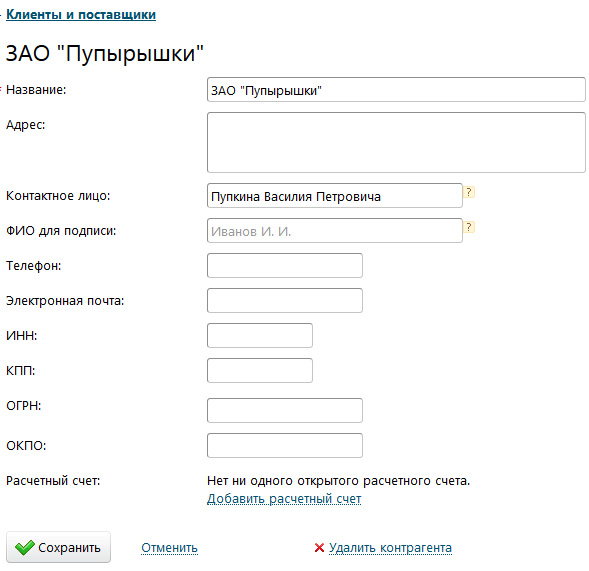Open the Клиенты и поставщики breadcrumb link
The height and width of the screenshot is (571, 589).
click(81, 15)
